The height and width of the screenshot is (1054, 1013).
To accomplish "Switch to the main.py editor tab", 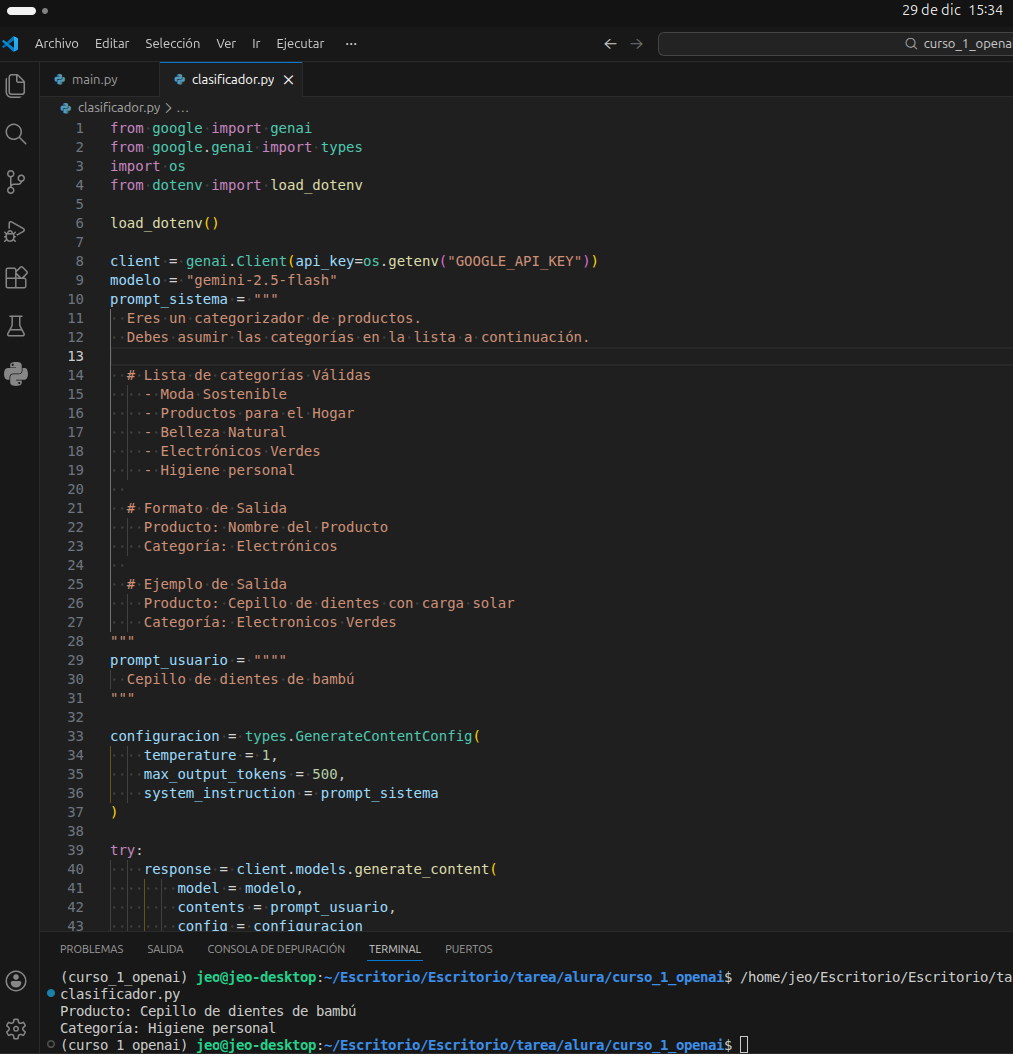I will [94, 80].
